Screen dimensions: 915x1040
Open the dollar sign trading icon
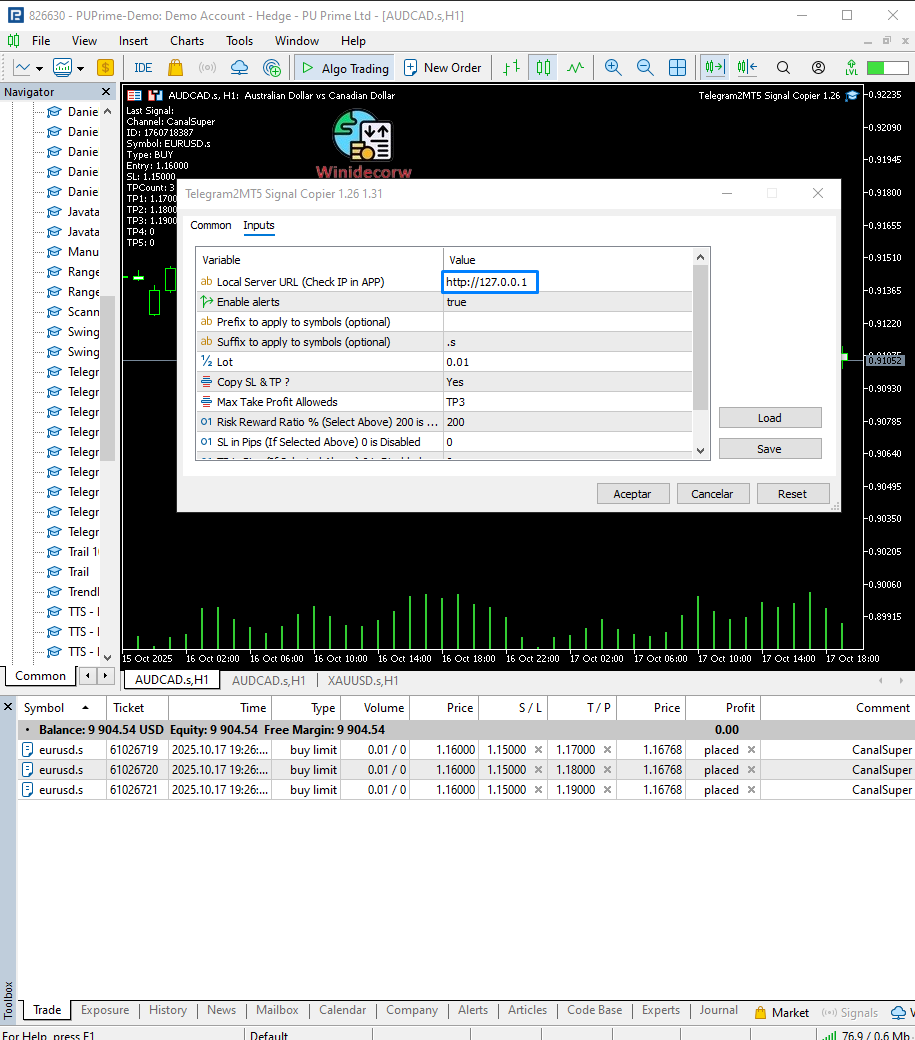click(x=105, y=68)
